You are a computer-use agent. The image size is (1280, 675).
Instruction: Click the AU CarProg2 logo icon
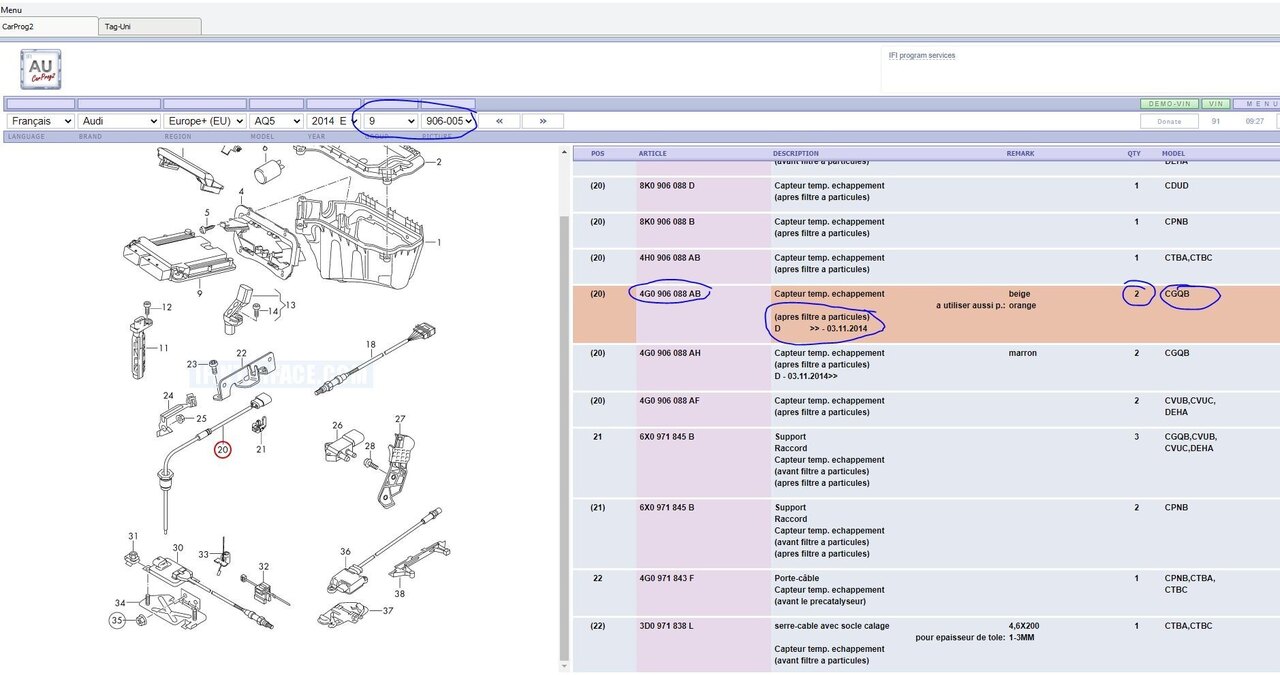pyautogui.click(x=41, y=70)
